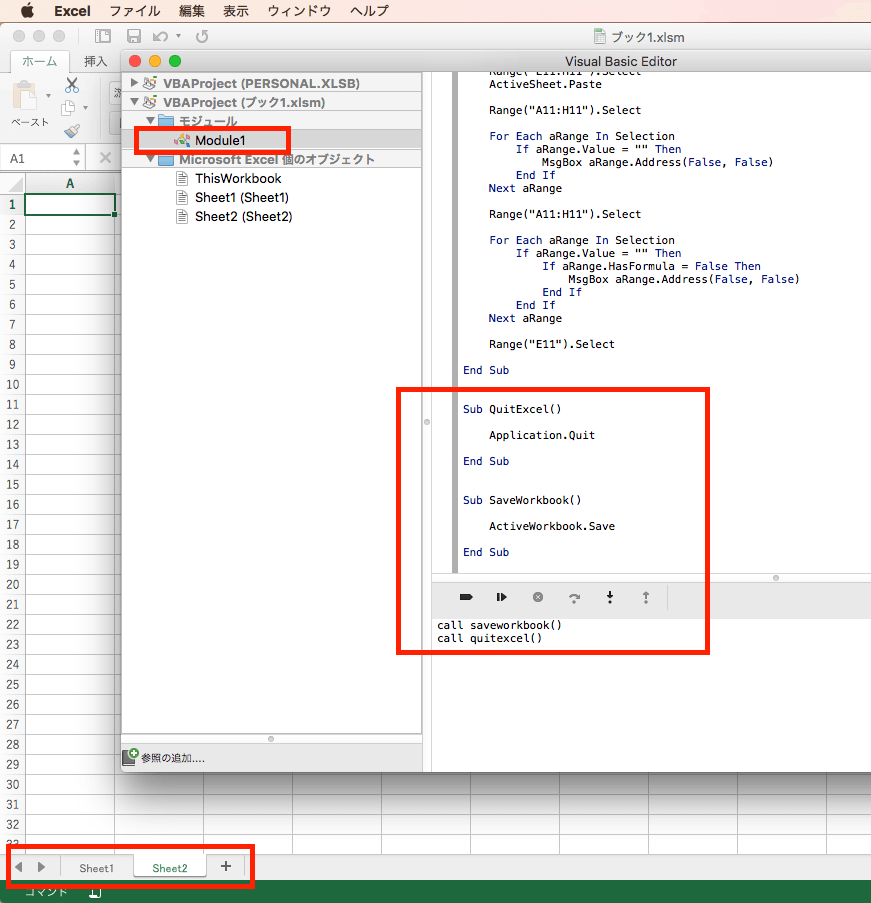
Task: Click the next sheet navigation arrow
Action: 41,867
